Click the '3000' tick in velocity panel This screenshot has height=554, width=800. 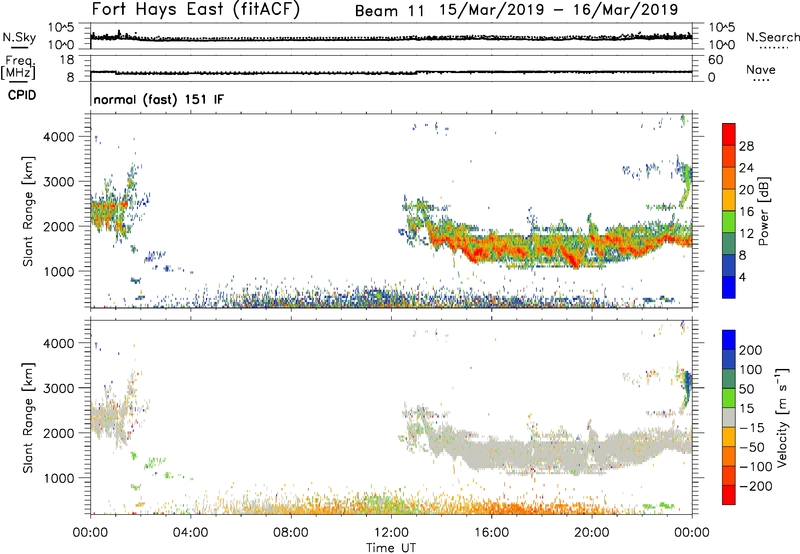59,388
